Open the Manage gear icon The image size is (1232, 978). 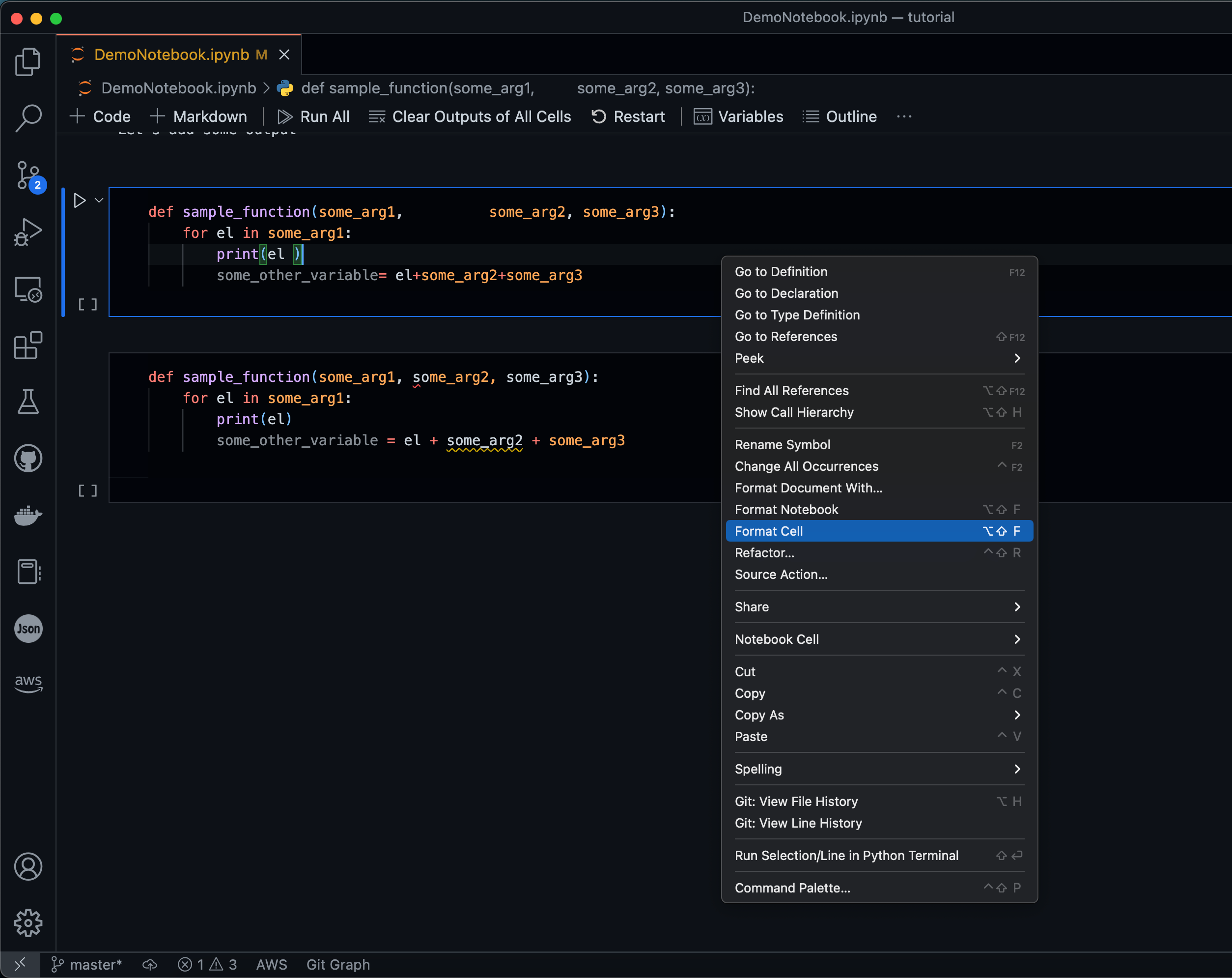(x=28, y=923)
